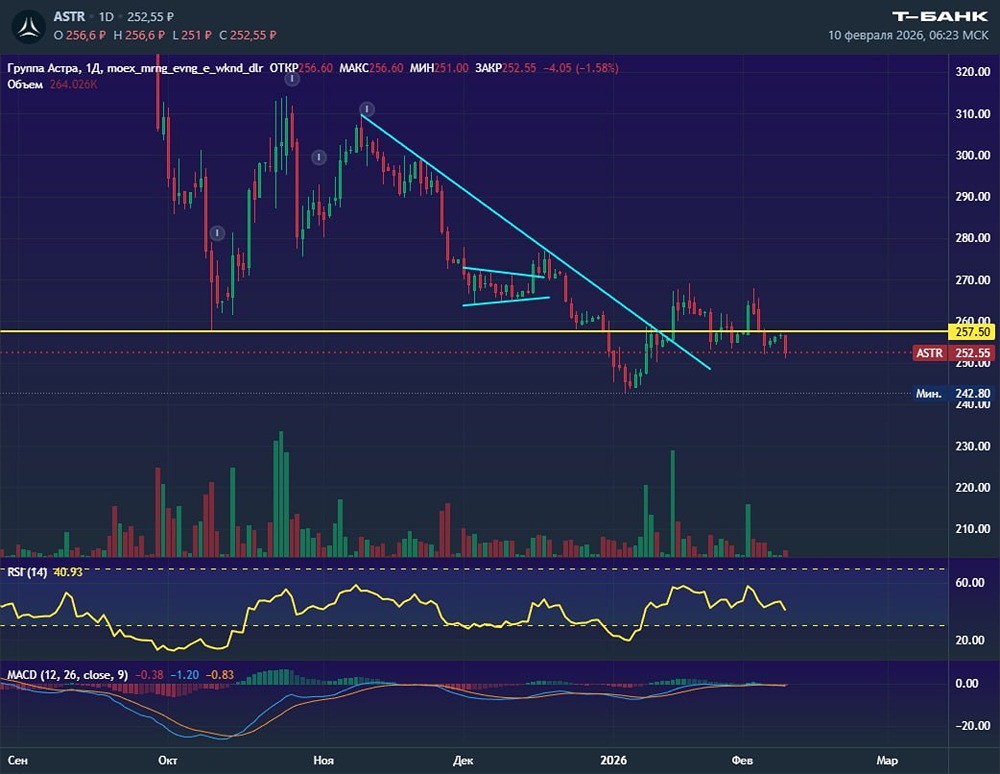
Task: Open the event marker above the October low candles
Action: coord(217,233)
